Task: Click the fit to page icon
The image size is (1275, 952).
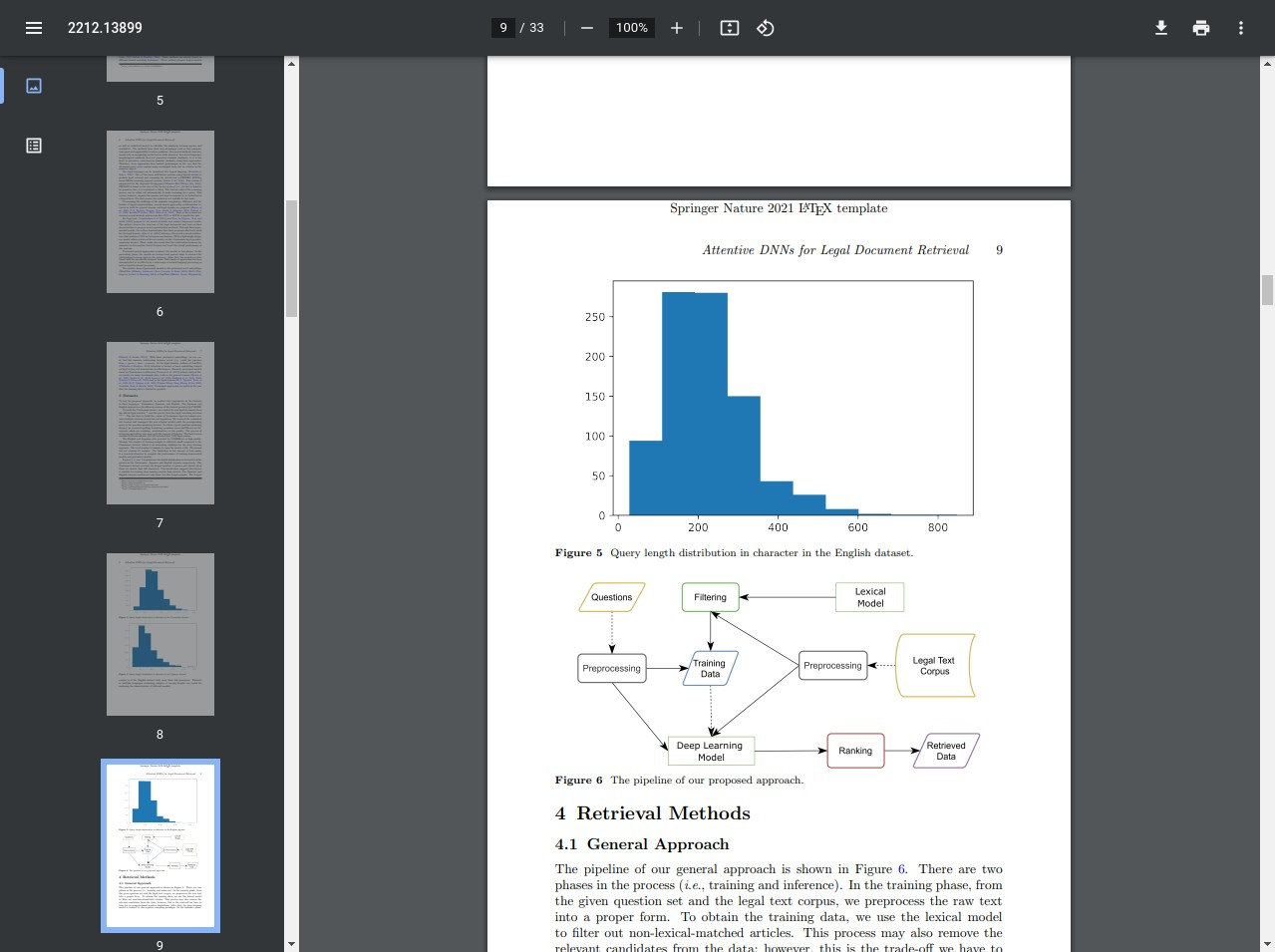Action: click(x=730, y=28)
